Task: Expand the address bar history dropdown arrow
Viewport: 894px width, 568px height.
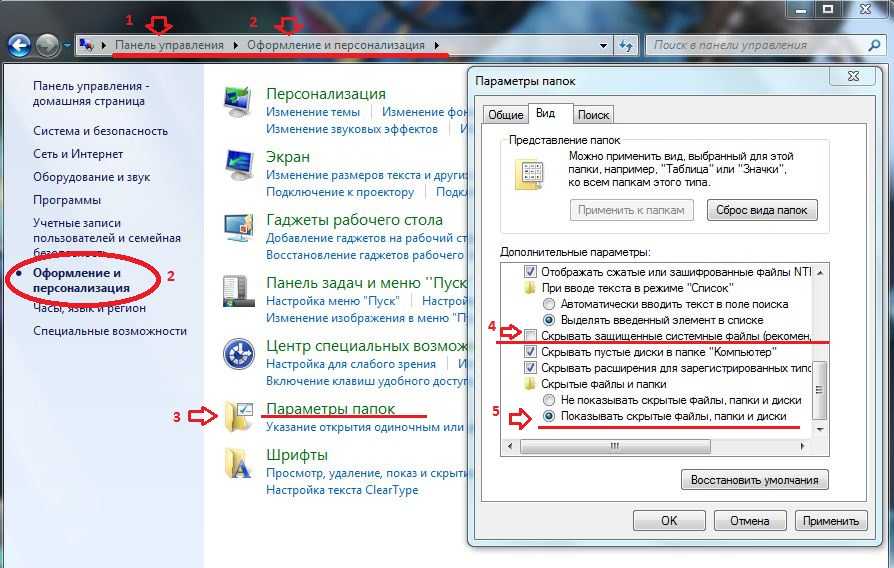Action: pyautogui.click(x=602, y=45)
